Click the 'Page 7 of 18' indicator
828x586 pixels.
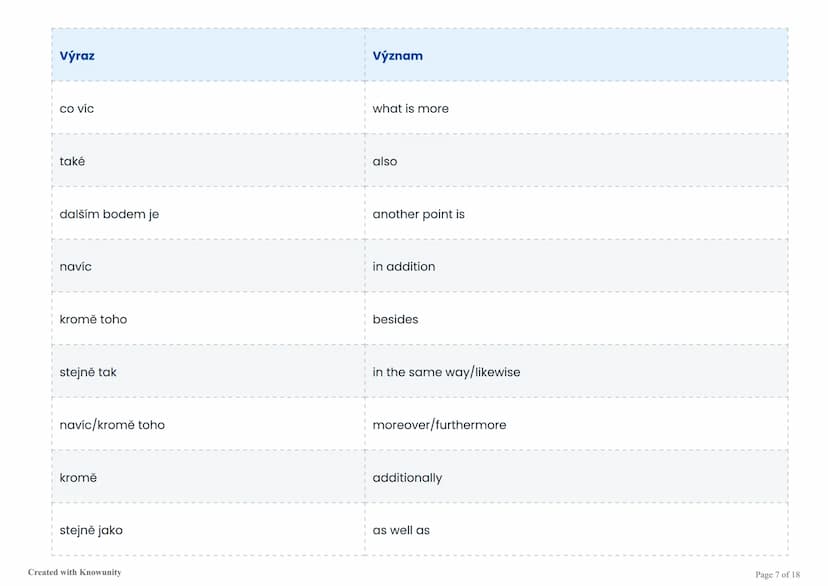[x=777, y=574]
